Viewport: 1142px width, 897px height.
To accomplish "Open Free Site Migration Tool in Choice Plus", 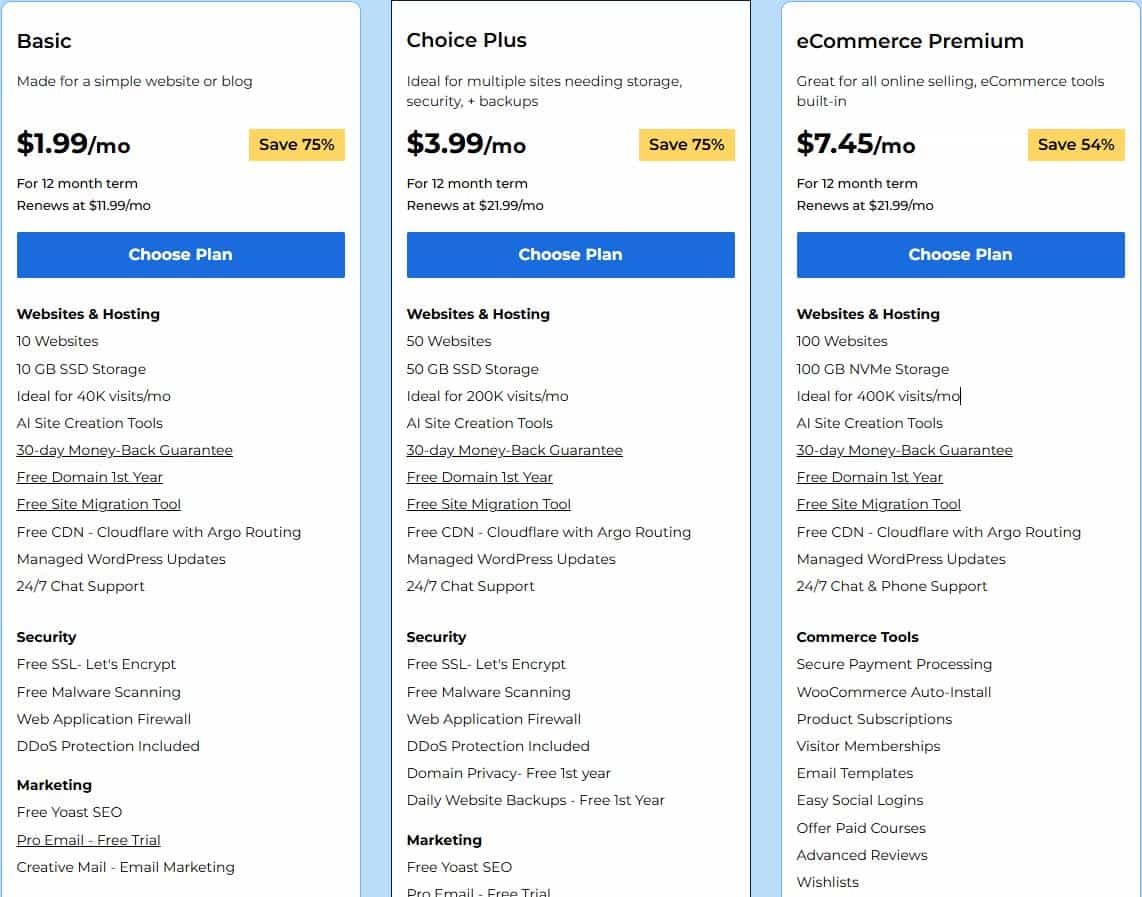I will (488, 504).
